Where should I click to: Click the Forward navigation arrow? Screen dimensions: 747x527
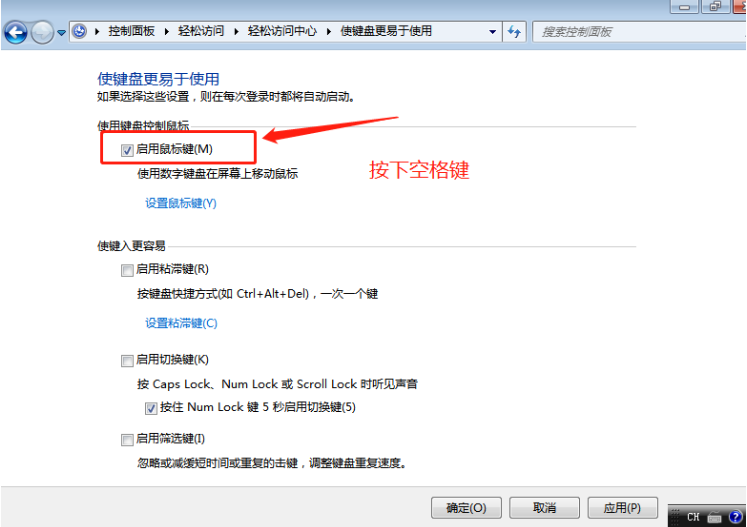[42, 32]
